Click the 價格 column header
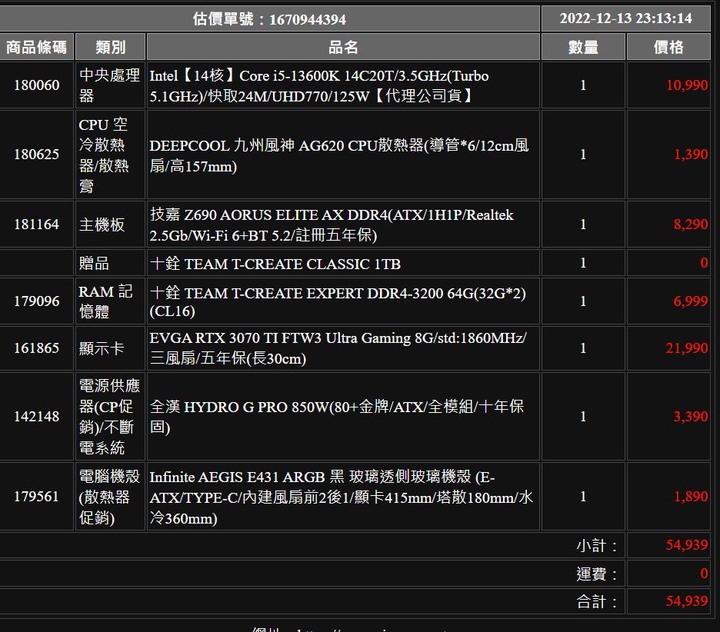Viewport: 720px width, 632px height. coord(669,47)
